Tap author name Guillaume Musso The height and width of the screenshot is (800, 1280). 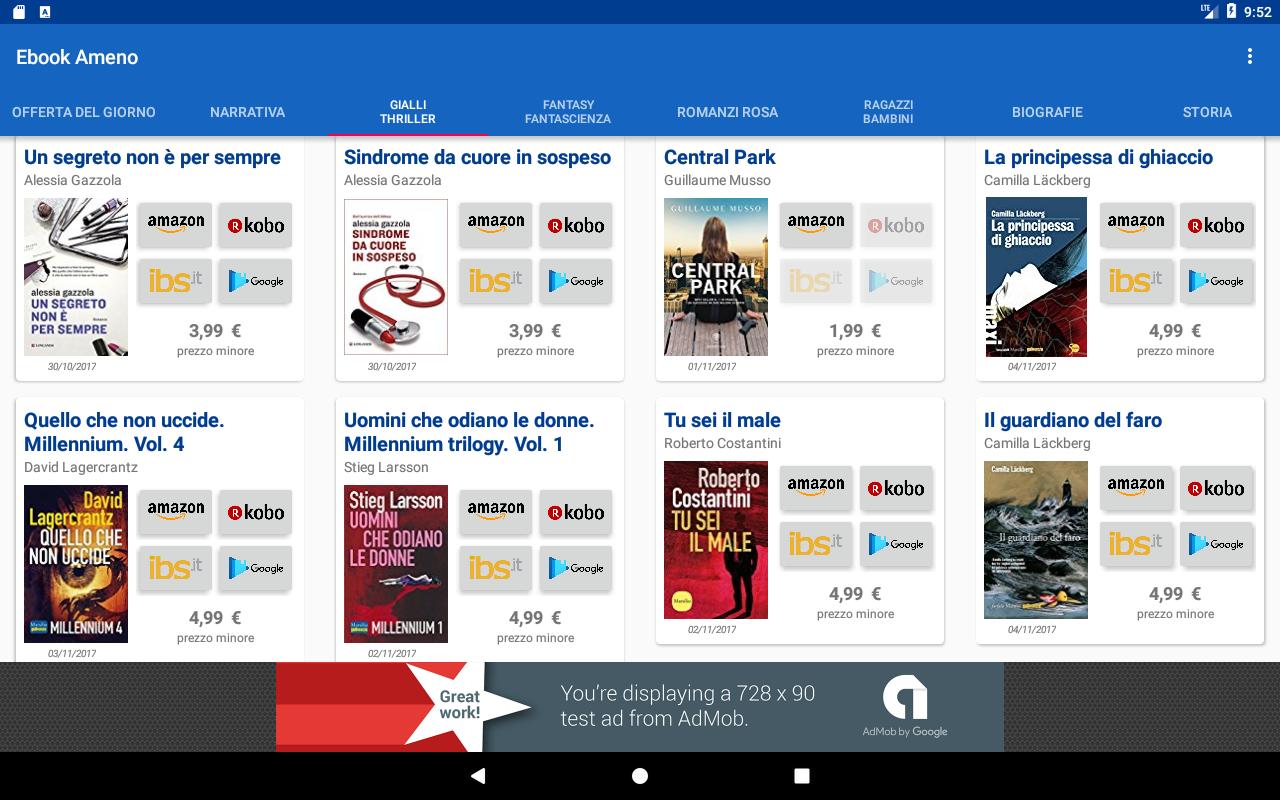point(717,180)
